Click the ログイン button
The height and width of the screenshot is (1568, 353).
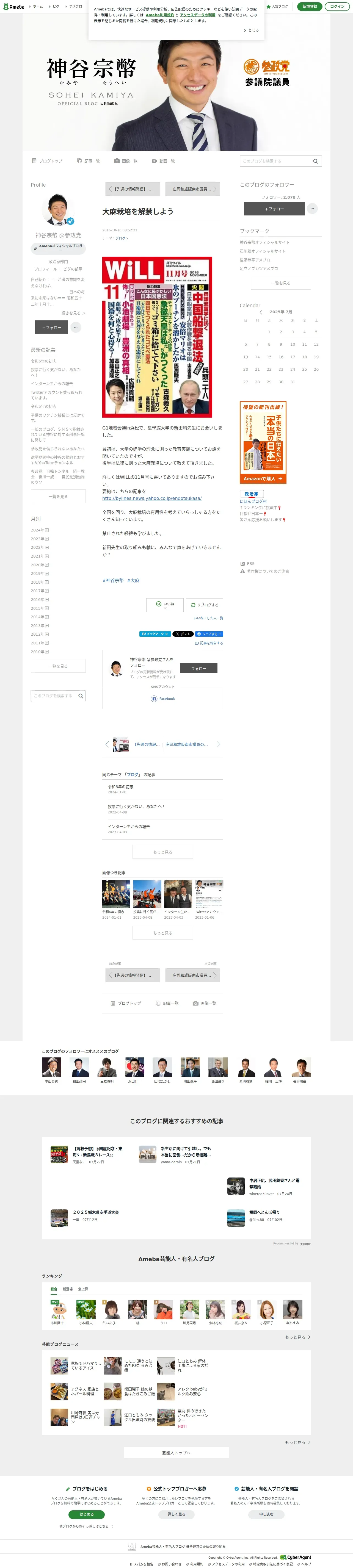(x=337, y=7)
